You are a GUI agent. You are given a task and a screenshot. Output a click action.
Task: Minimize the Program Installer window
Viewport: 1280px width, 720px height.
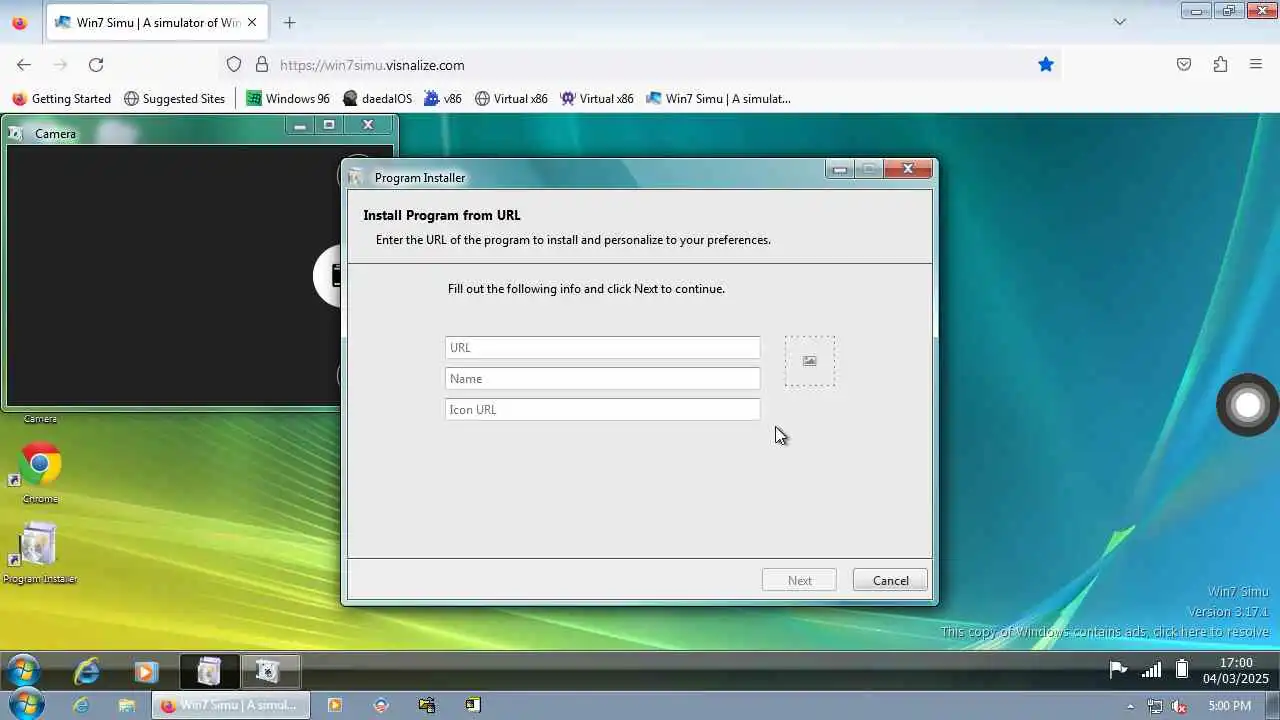point(840,170)
